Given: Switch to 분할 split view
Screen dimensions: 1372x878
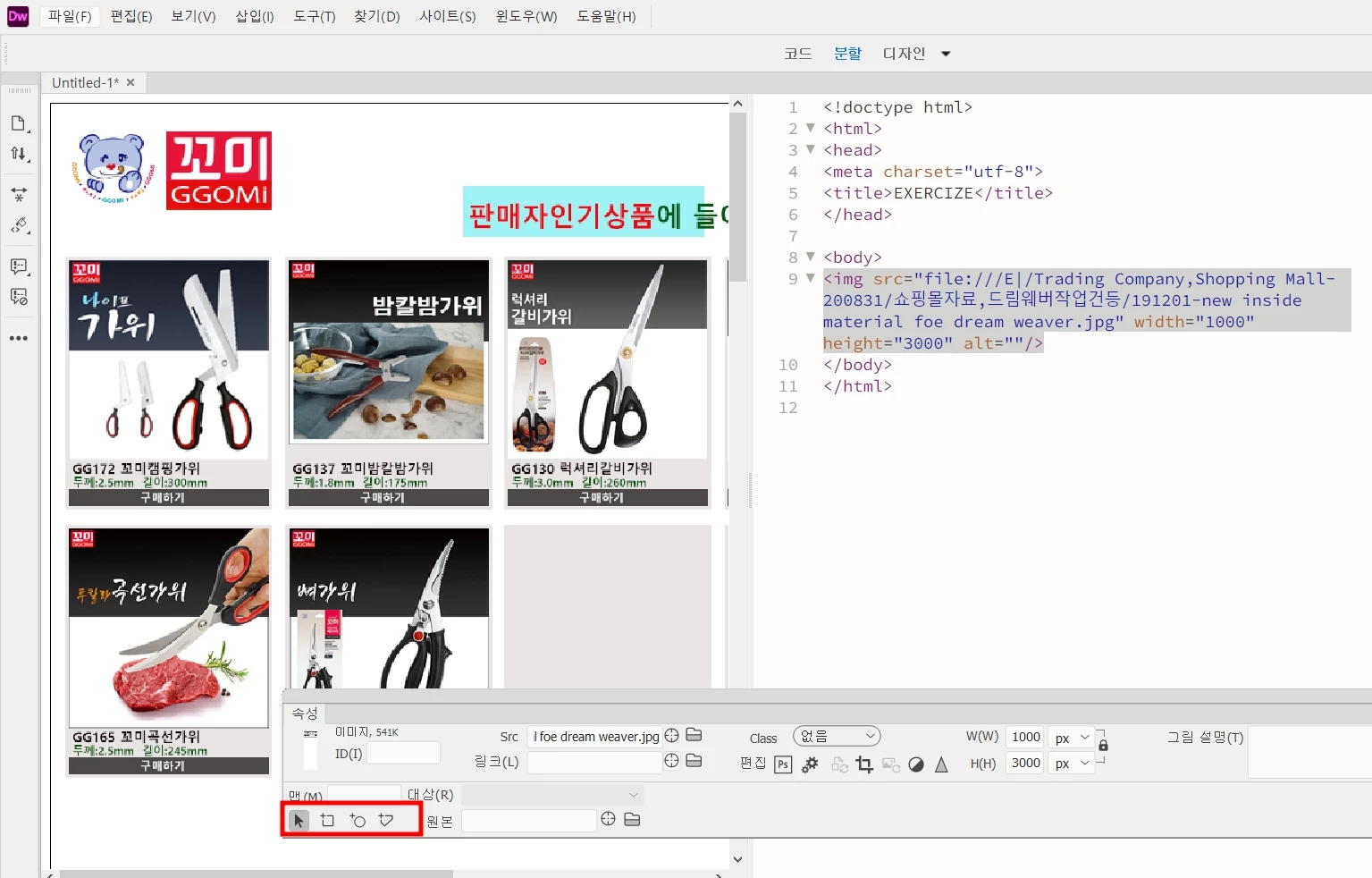Looking at the screenshot, I should point(847,54).
